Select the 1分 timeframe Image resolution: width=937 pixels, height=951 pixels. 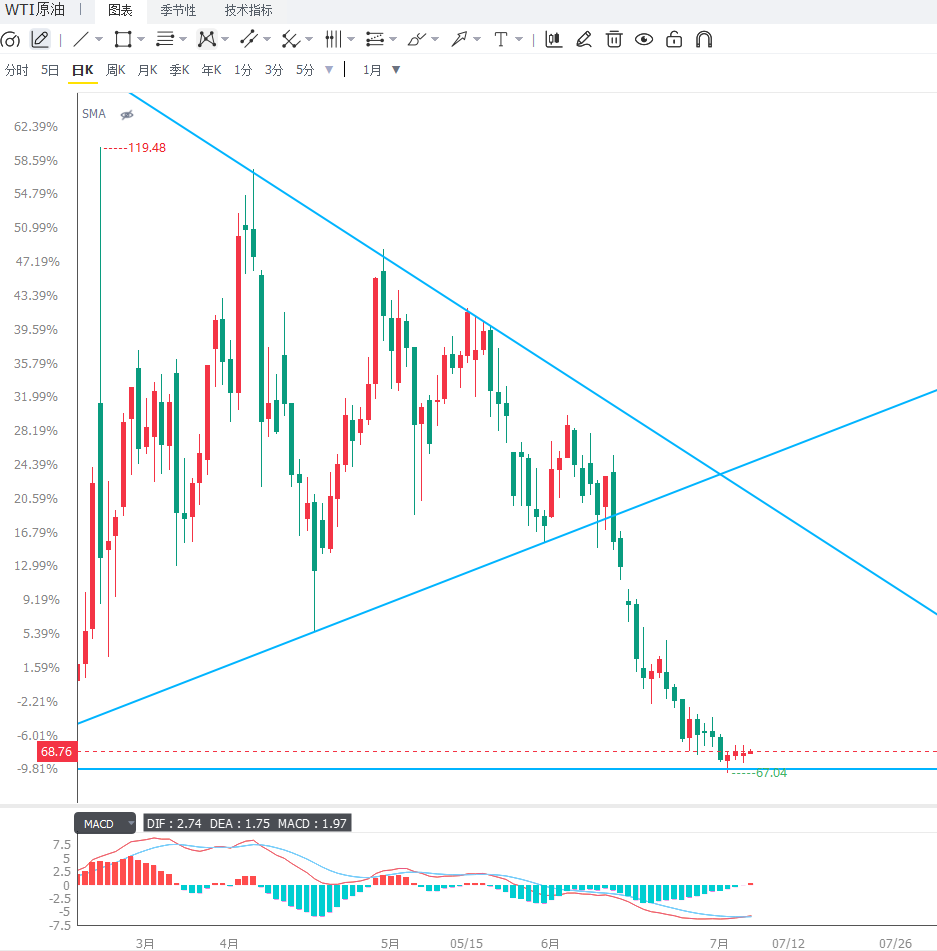click(243, 70)
